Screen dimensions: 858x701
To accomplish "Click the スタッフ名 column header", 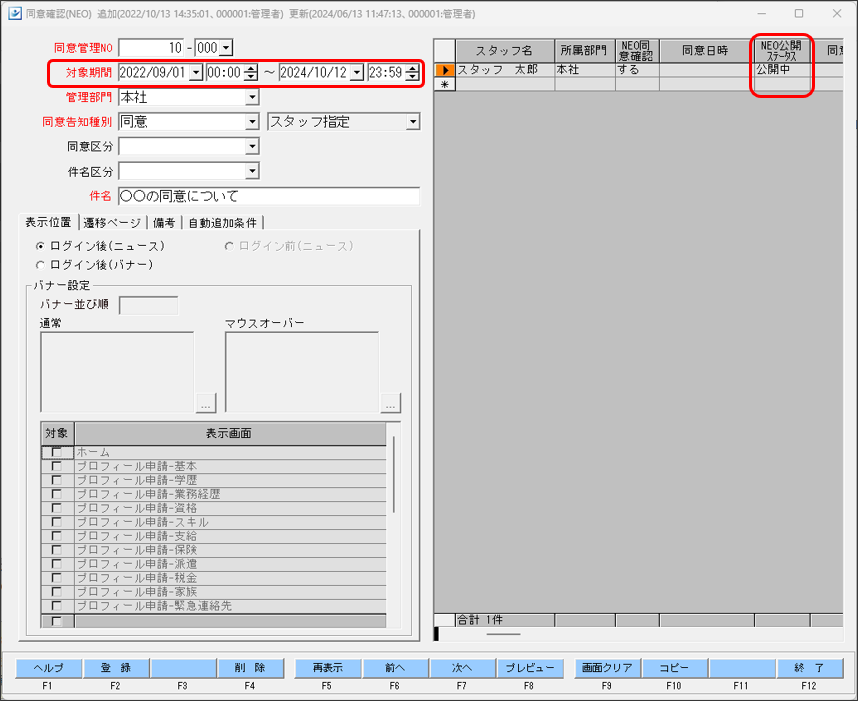I will point(505,51).
